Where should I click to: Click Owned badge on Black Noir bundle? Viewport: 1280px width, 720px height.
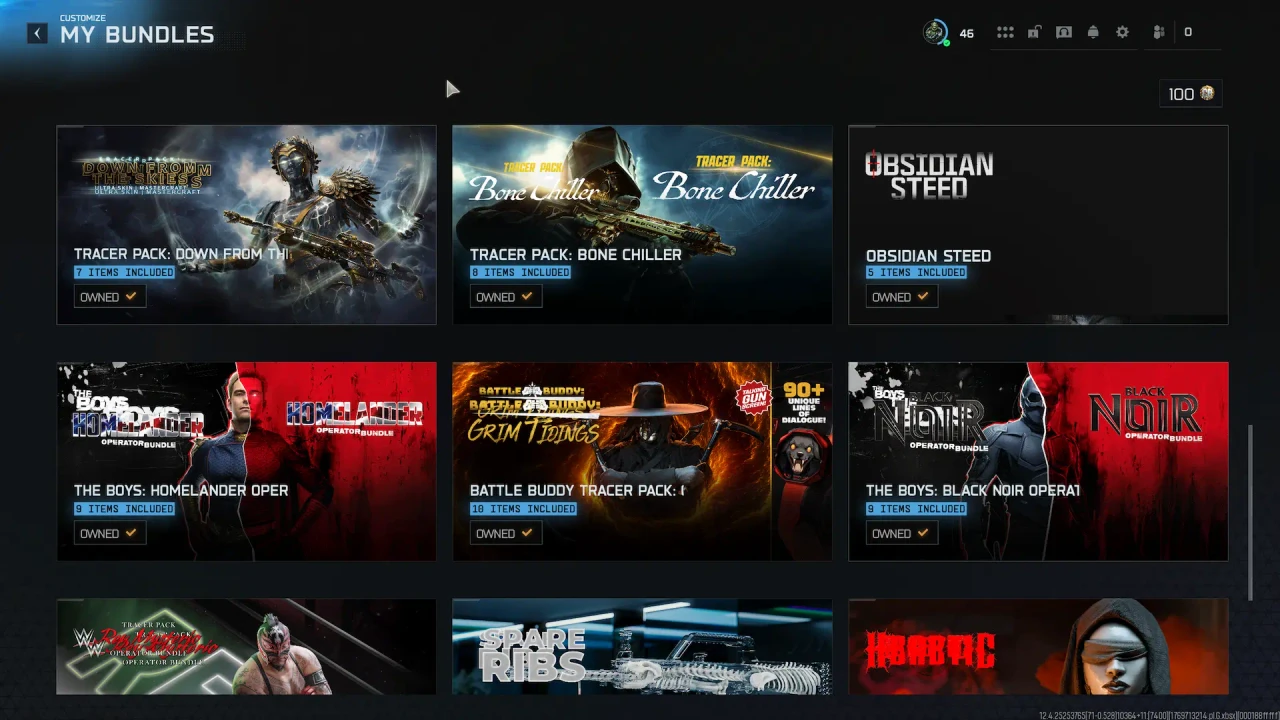click(x=902, y=533)
